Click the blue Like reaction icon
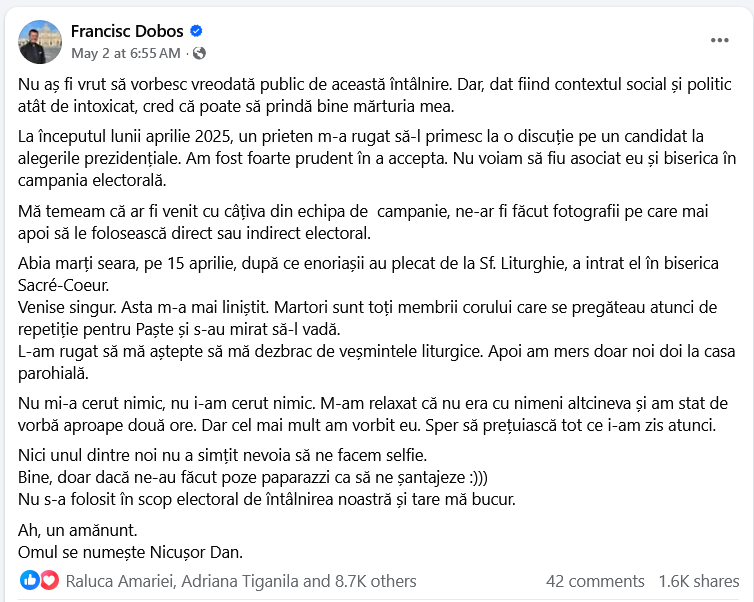 coord(29,581)
